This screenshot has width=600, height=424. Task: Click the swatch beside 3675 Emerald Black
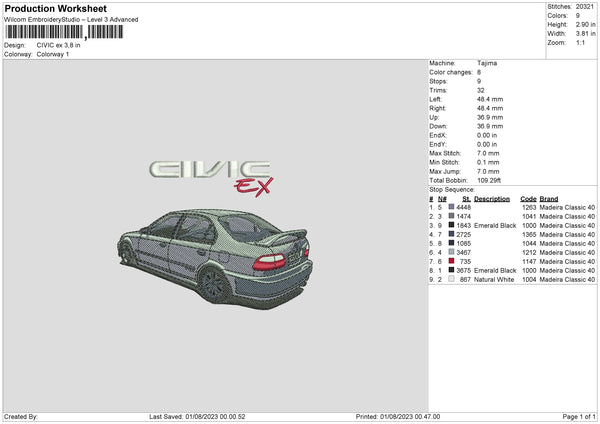tap(451, 270)
